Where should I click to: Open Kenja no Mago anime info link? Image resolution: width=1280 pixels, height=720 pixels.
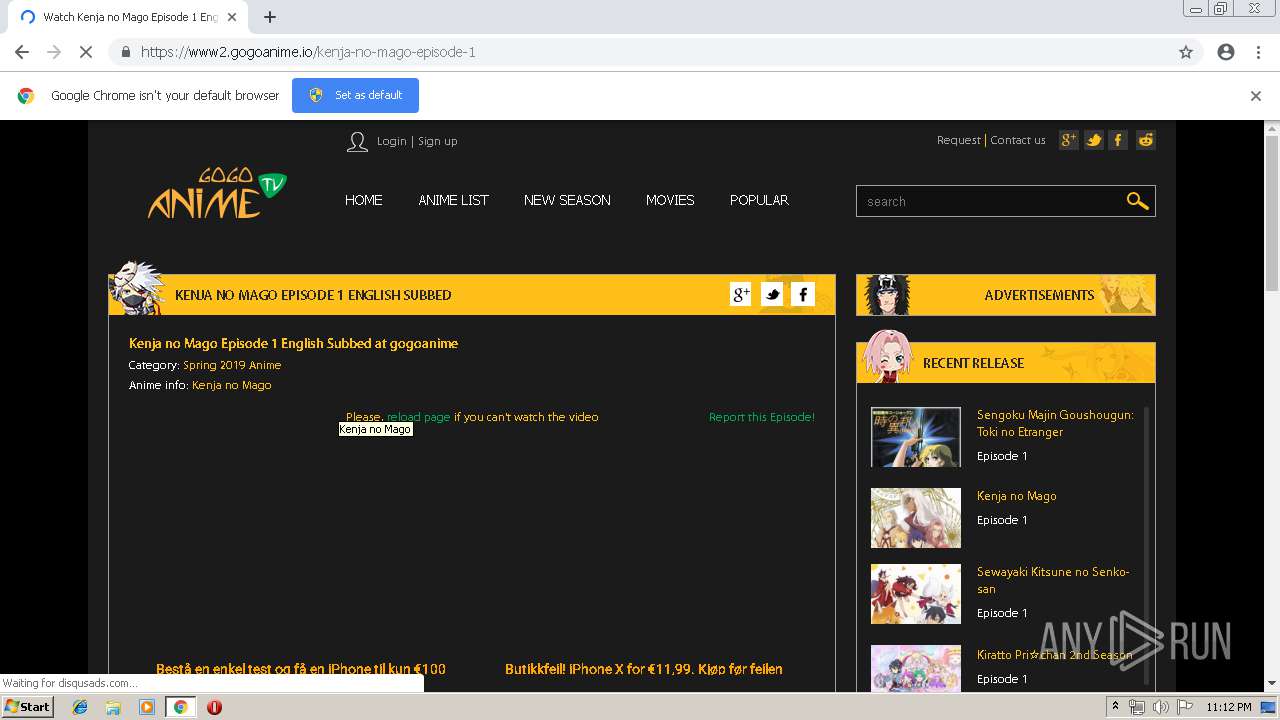click(x=231, y=385)
